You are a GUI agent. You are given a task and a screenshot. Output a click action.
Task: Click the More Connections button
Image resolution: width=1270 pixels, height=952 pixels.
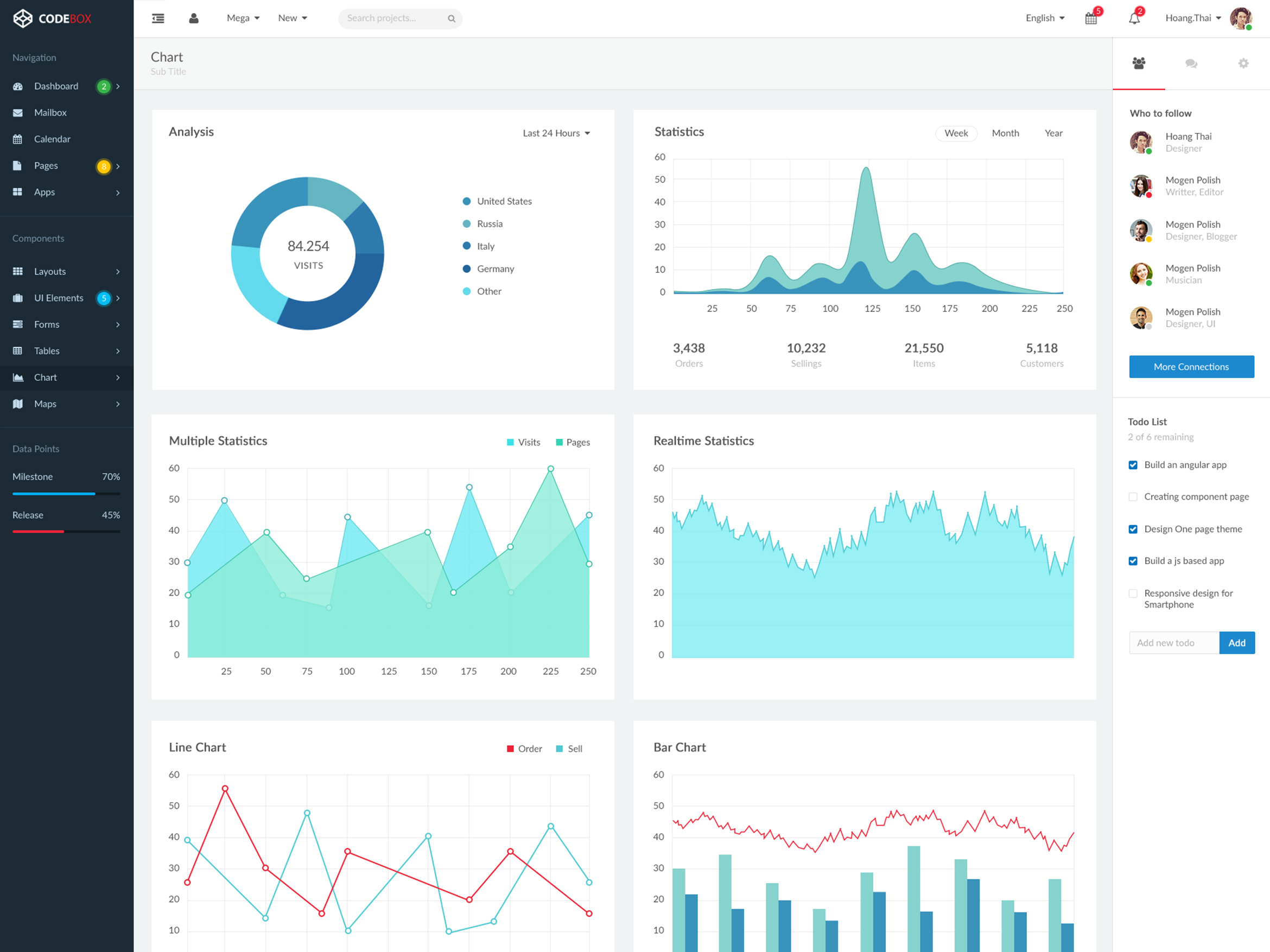coord(1191,365)
